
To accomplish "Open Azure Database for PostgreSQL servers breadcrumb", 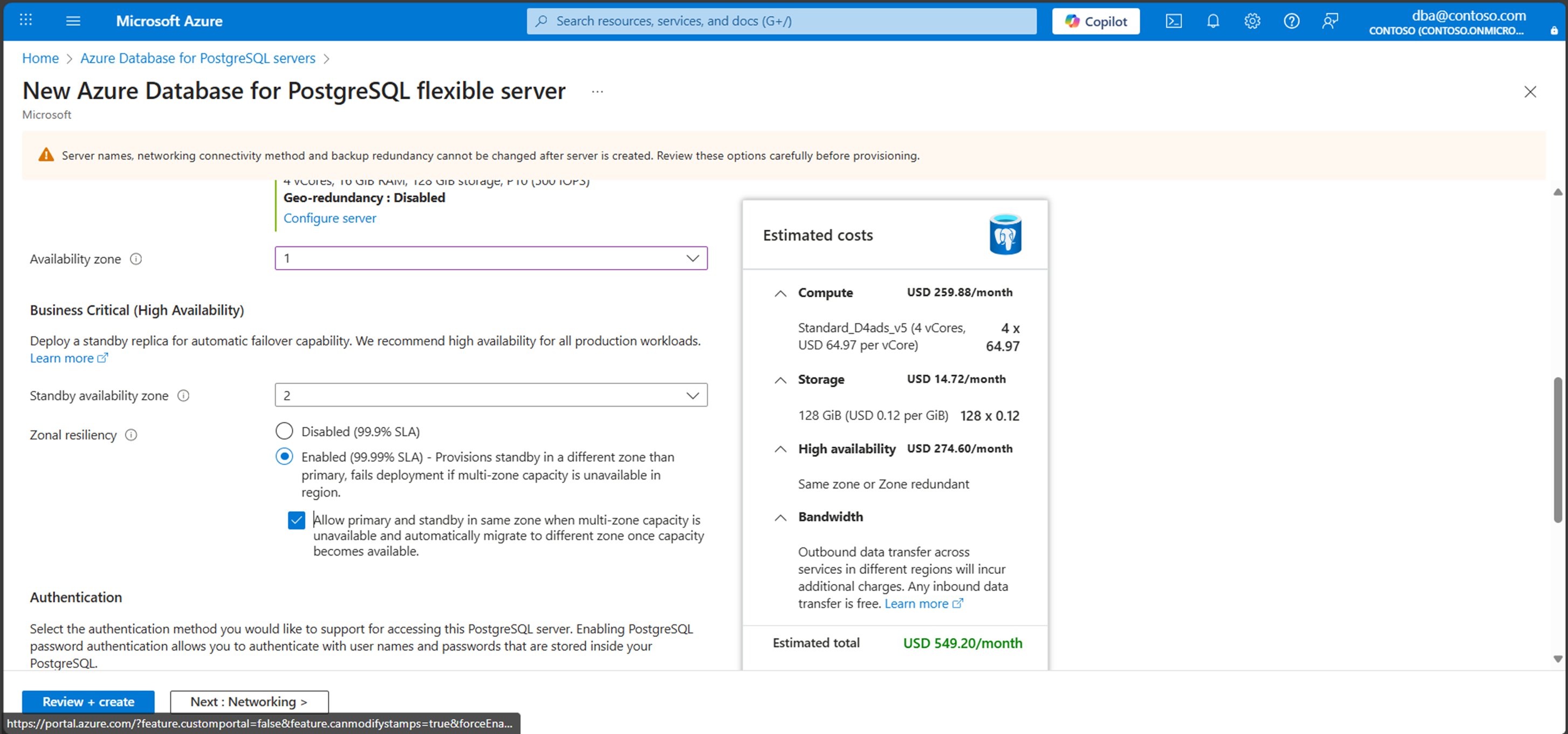I will click(x=198, y=58).
